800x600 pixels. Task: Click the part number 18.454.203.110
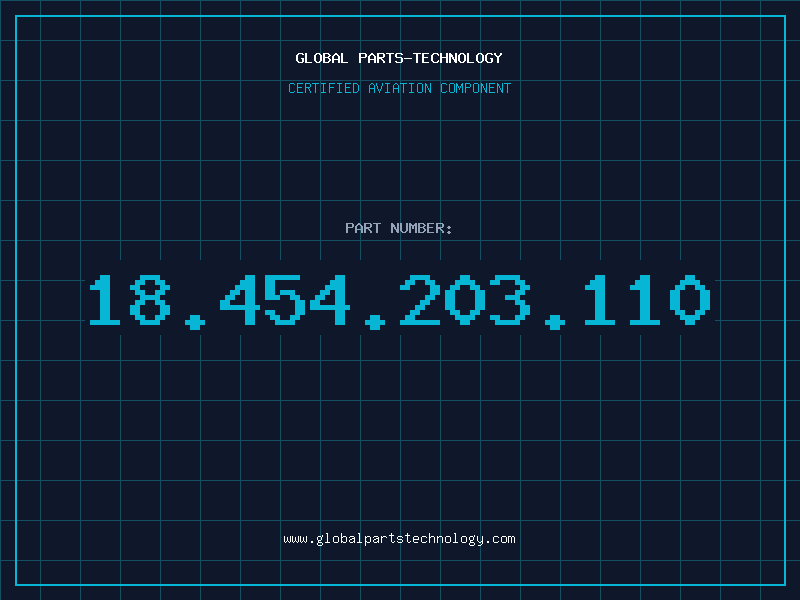click(x=400, y=301)
